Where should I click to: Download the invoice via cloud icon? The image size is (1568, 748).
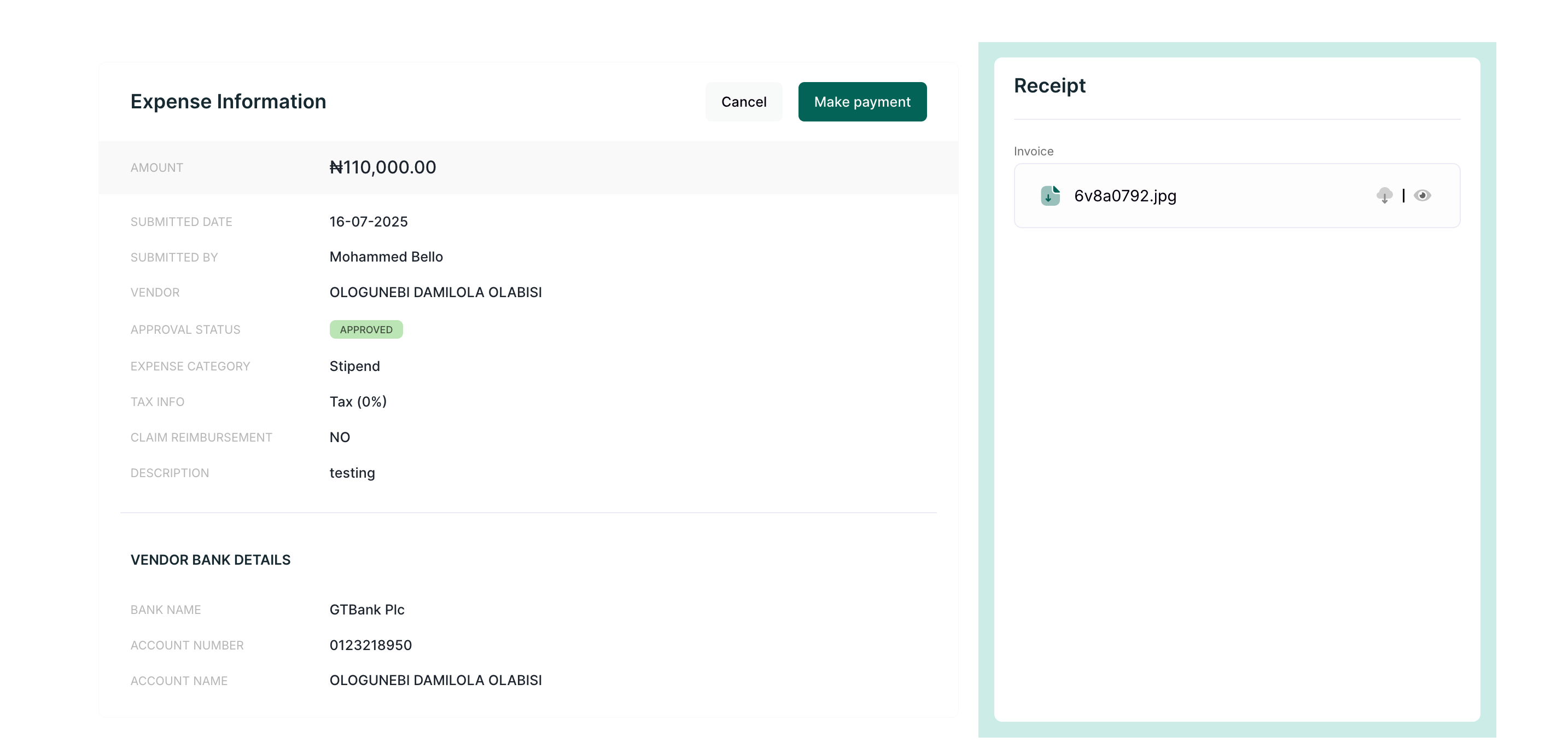coord(1384,195)
